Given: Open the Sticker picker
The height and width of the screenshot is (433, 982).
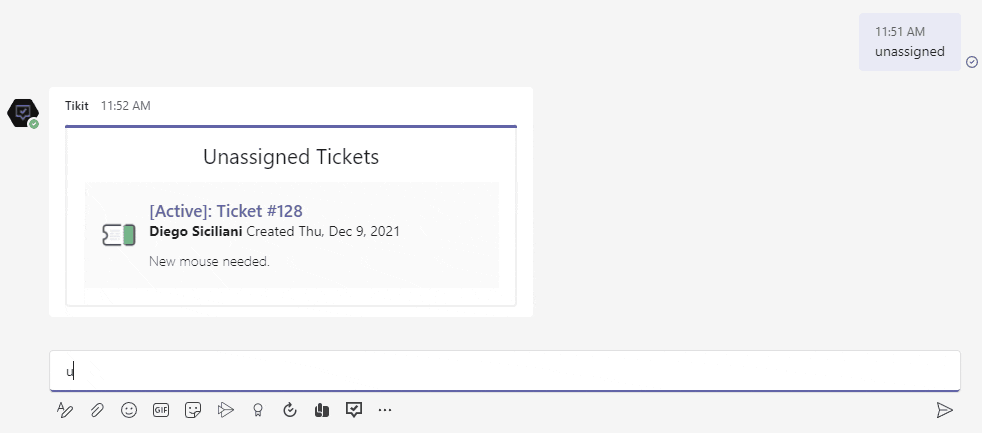Looking at the screenshot, I should (x=193, y=409).
